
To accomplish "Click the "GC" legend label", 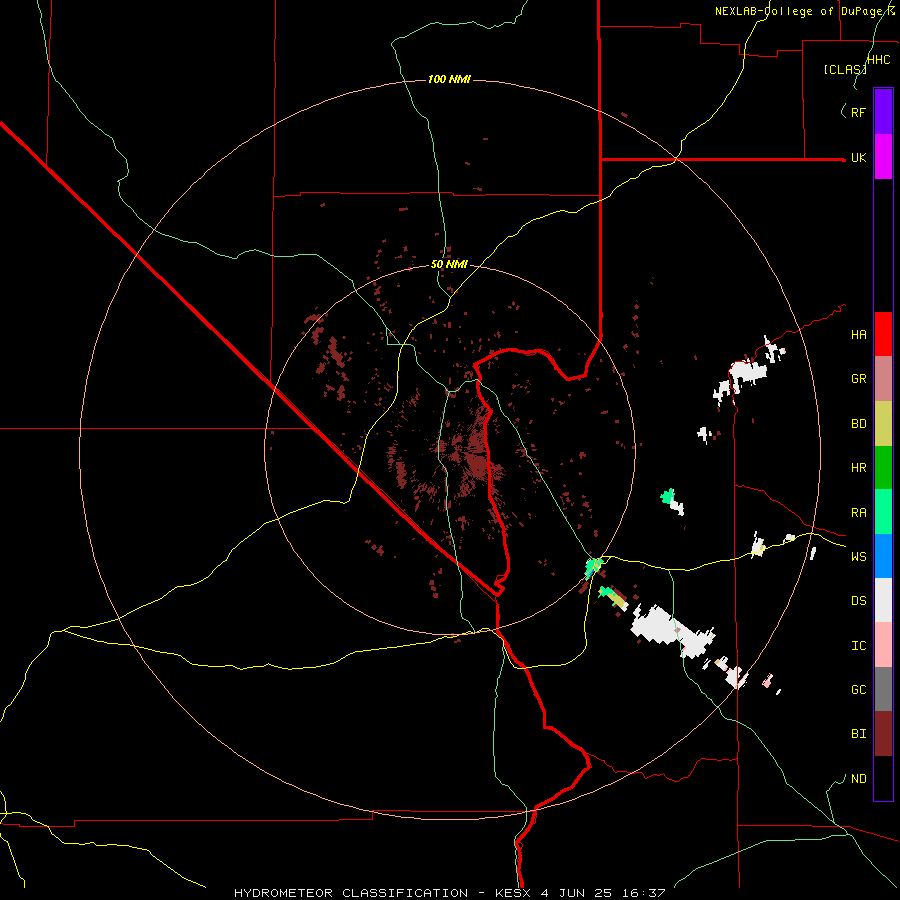I will (858, 690).
